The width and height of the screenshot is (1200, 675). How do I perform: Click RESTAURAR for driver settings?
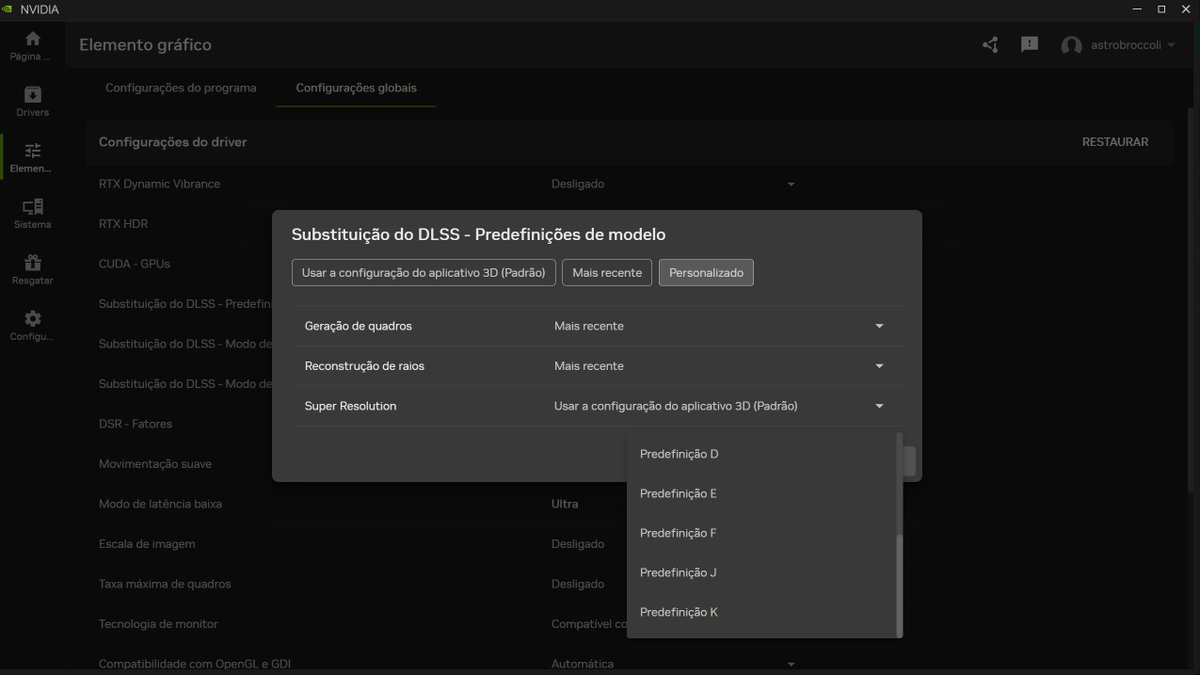pyautogui.click(x=1115, y=142)
